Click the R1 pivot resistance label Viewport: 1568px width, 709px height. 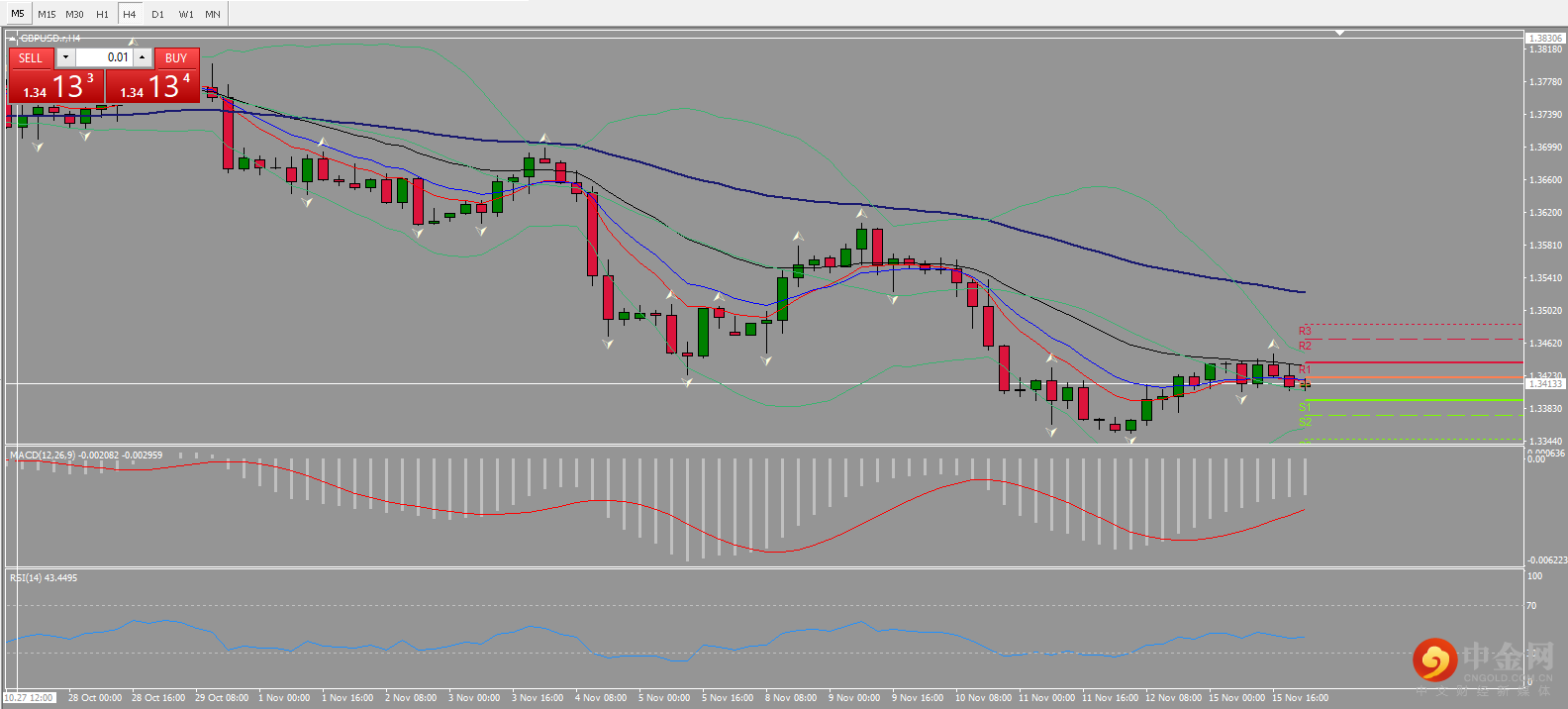1305,369
